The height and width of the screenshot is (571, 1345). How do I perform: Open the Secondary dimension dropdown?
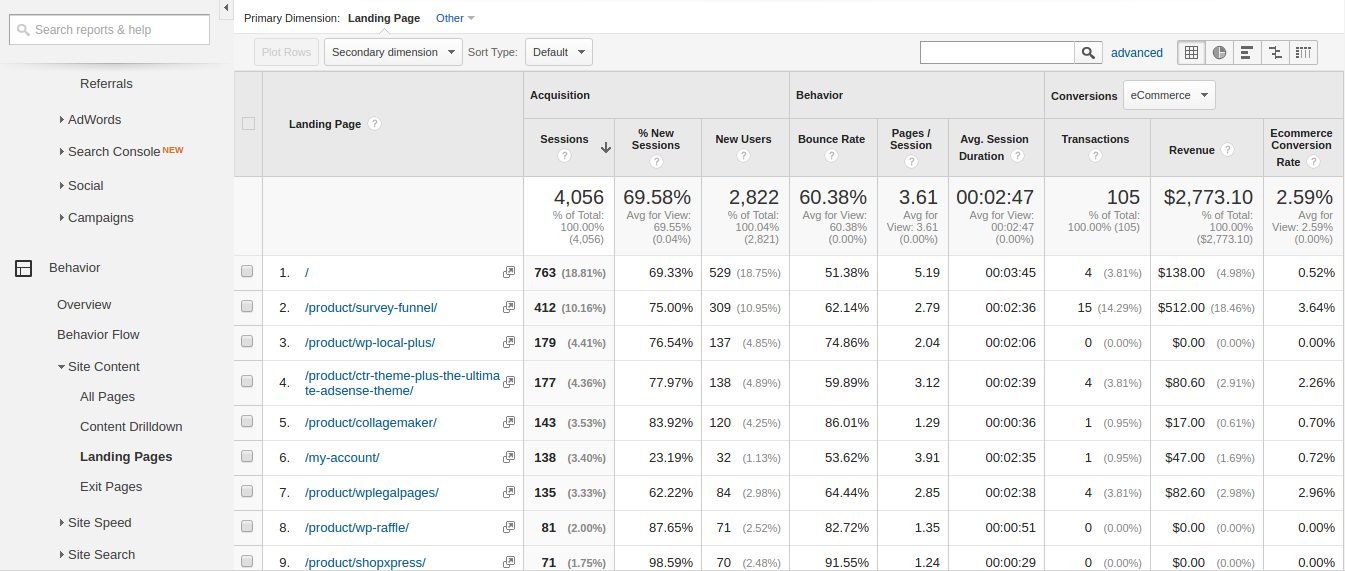tap(393, 52)
